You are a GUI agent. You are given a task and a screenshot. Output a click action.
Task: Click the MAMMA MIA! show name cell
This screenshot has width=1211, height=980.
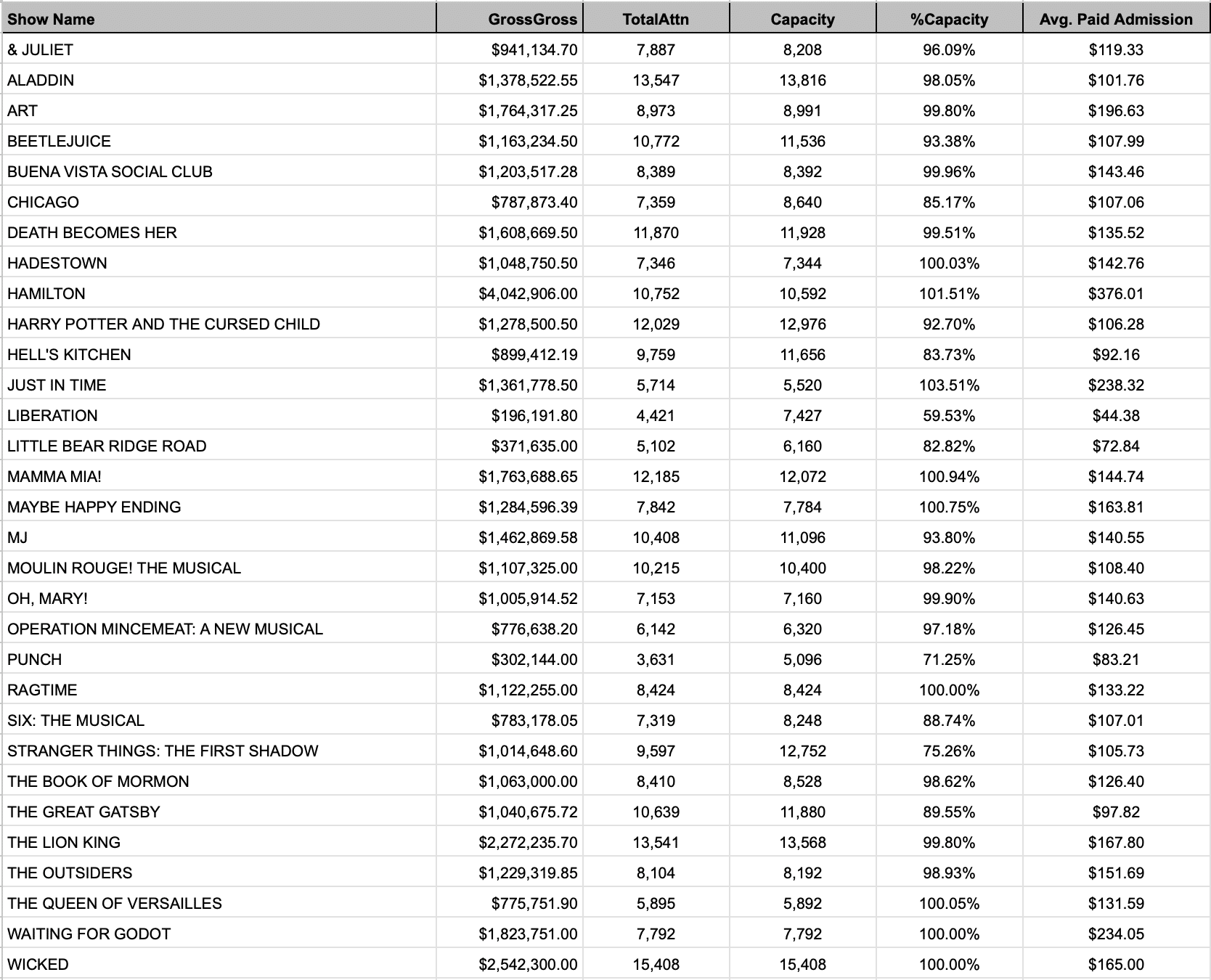coord(54,477)
